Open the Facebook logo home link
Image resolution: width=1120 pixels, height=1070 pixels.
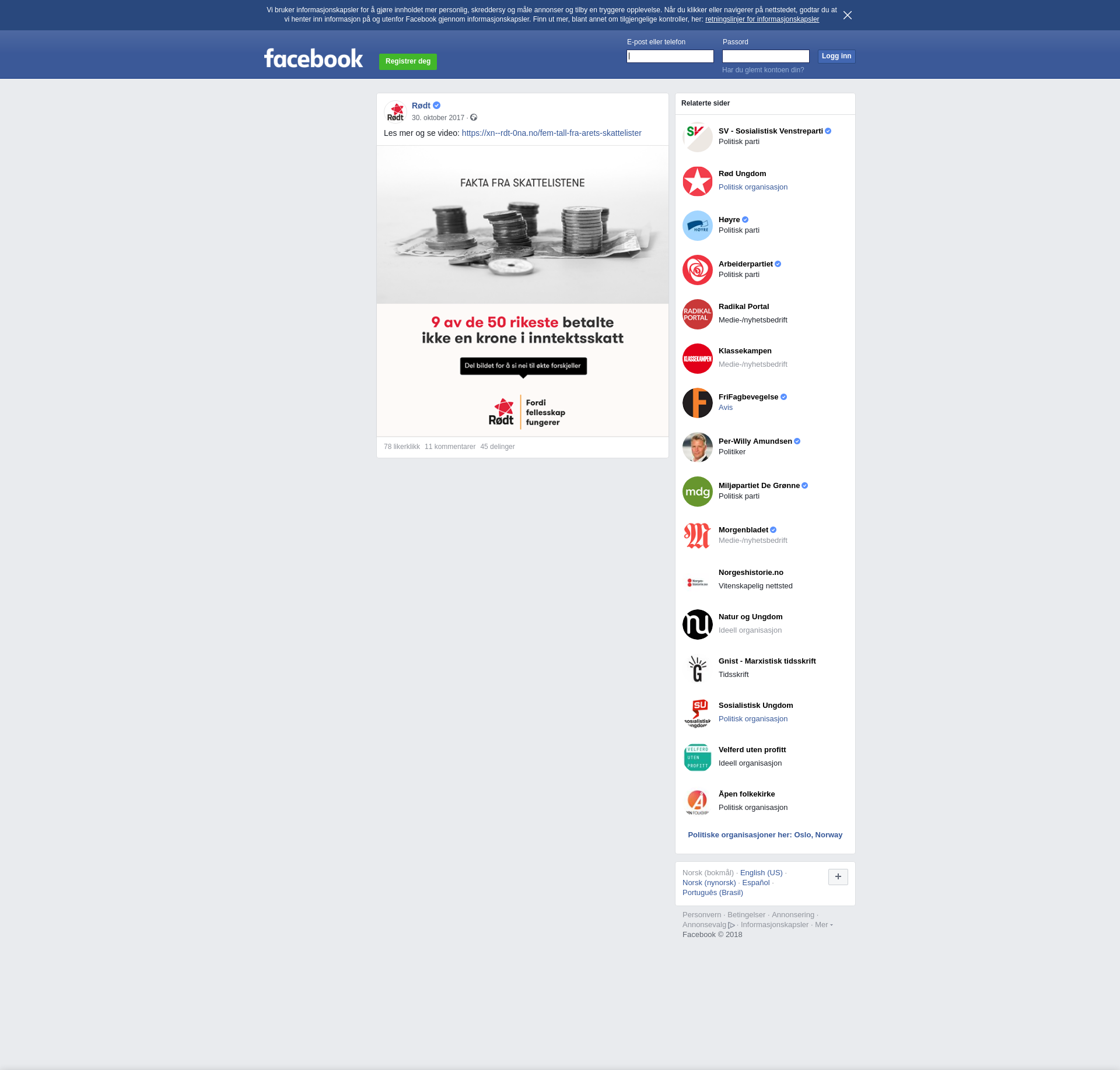pos(313,58)
